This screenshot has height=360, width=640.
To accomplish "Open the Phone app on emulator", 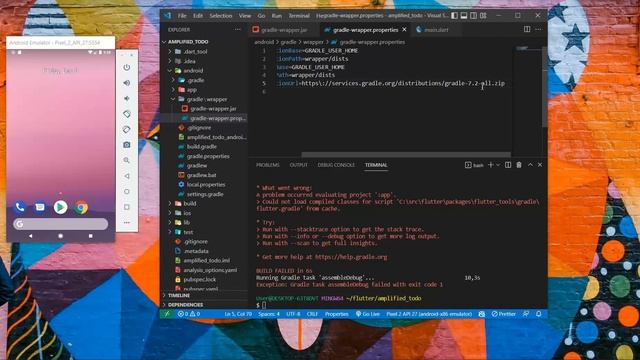I will point(20,207).
